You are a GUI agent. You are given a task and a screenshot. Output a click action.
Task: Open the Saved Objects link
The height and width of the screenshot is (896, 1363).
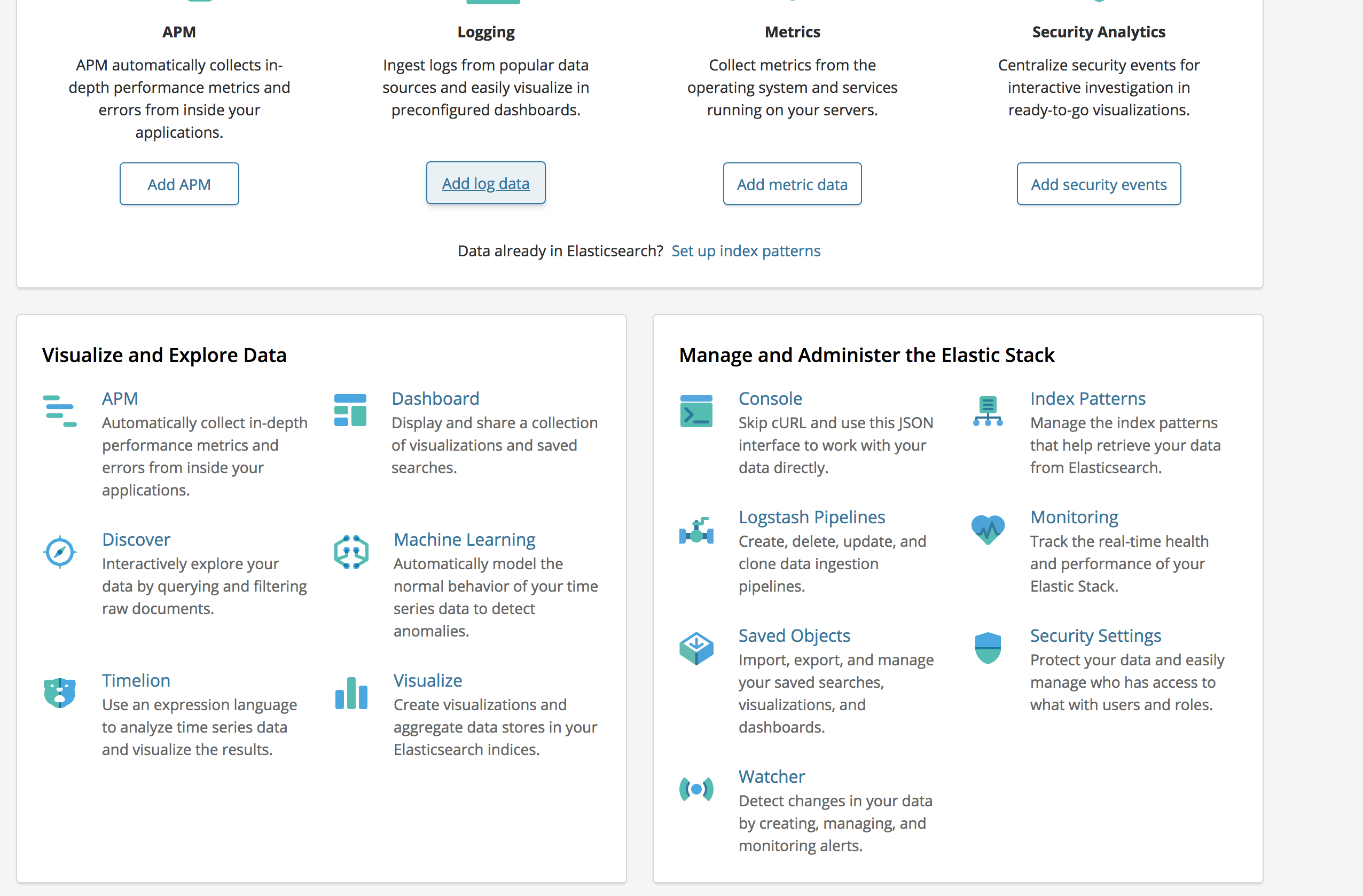point(794,635)
